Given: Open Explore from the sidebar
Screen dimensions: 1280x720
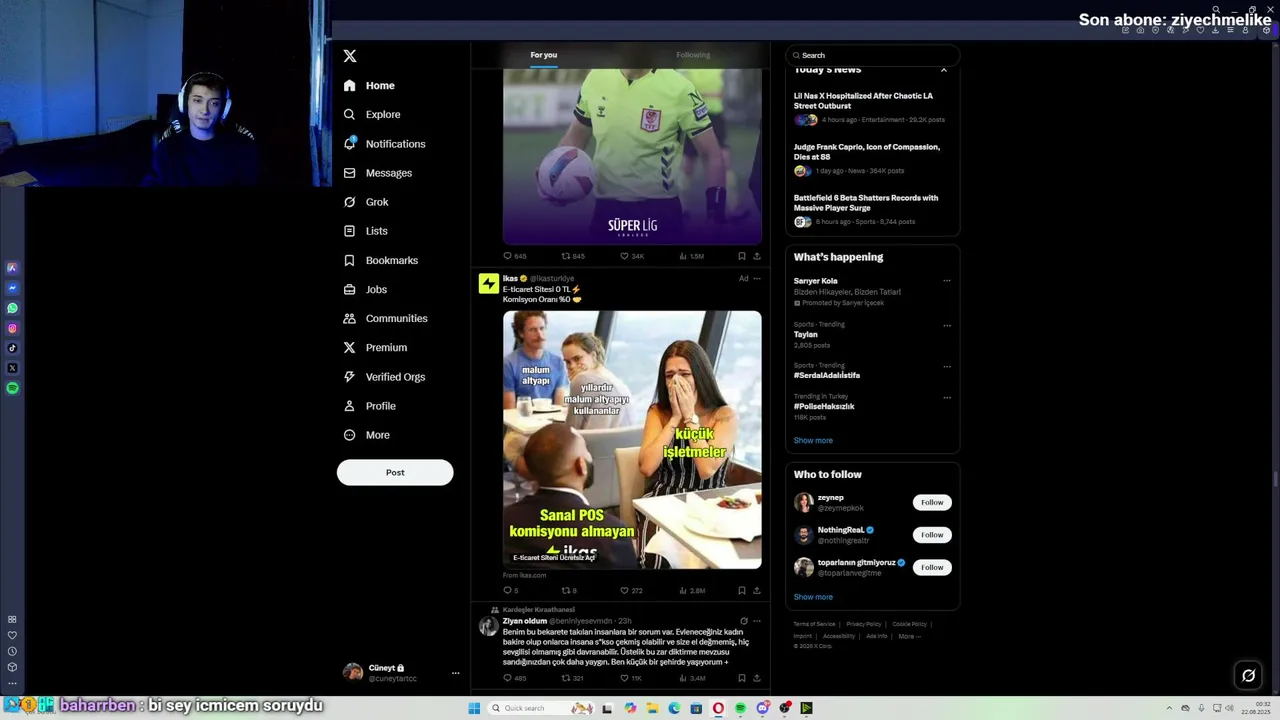Looking at the screenshot, I should coord(372,115).
